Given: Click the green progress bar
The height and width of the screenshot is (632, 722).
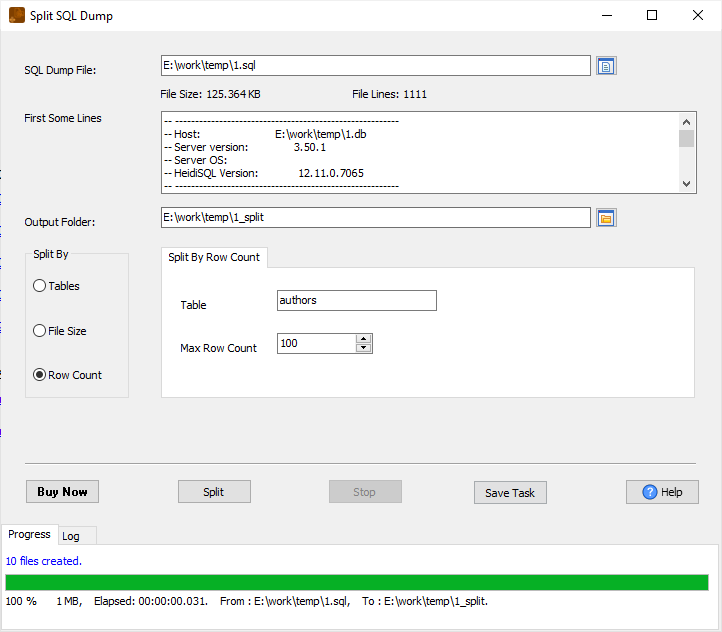Looking at the screenshot, I should (x=357, y=582).
